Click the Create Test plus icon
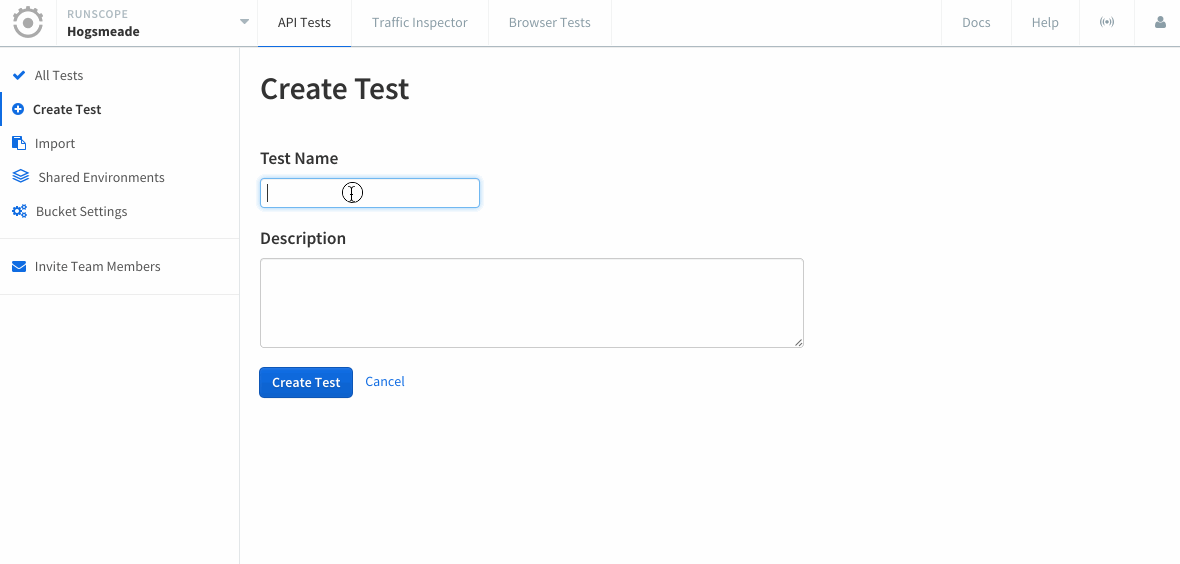1180x564 pixels. point(19,109)
